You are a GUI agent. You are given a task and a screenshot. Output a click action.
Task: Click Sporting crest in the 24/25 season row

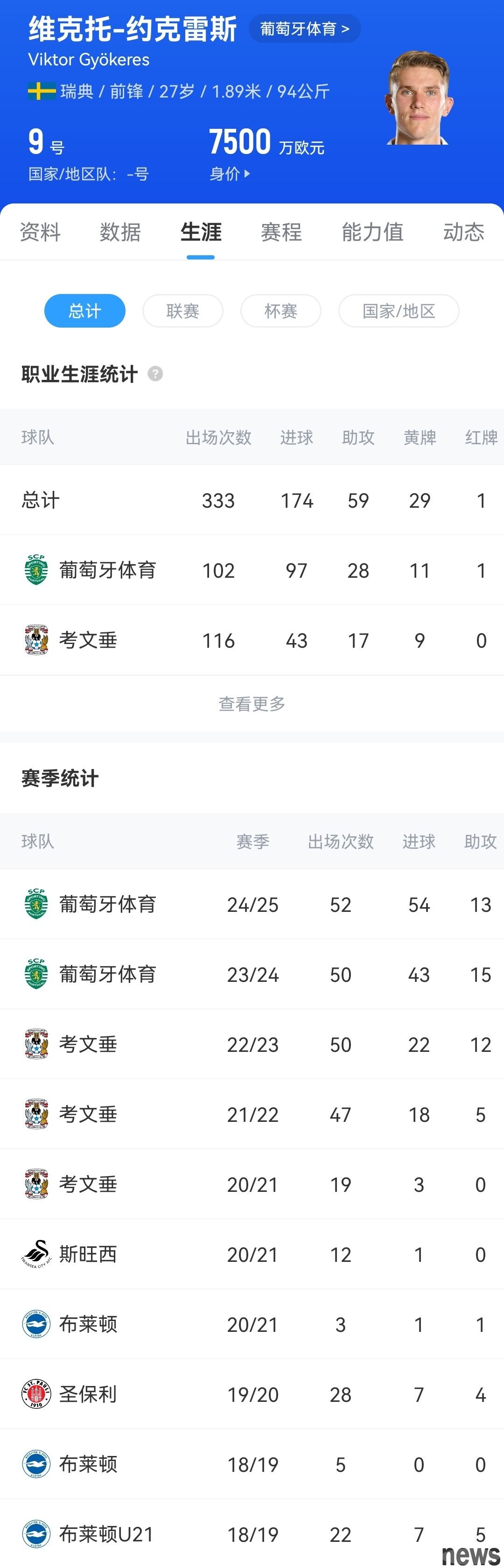[x=36, y=904]
